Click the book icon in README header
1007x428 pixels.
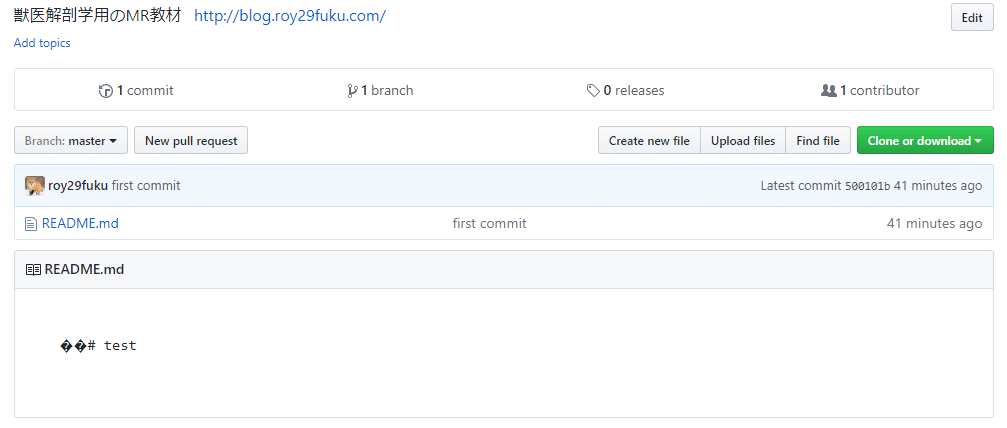33,269
